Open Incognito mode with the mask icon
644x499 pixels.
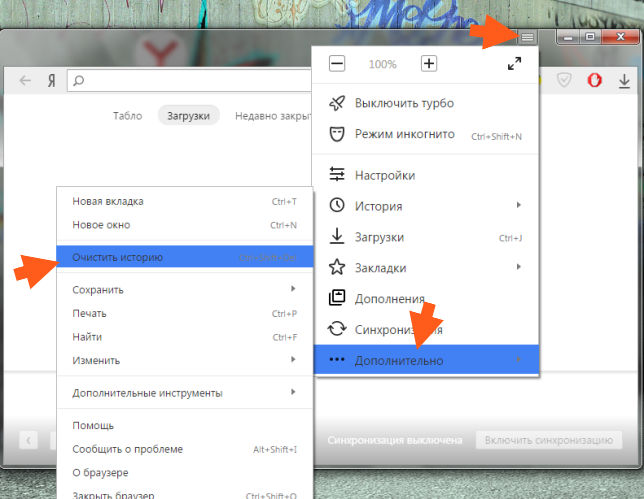coord(404,134)
